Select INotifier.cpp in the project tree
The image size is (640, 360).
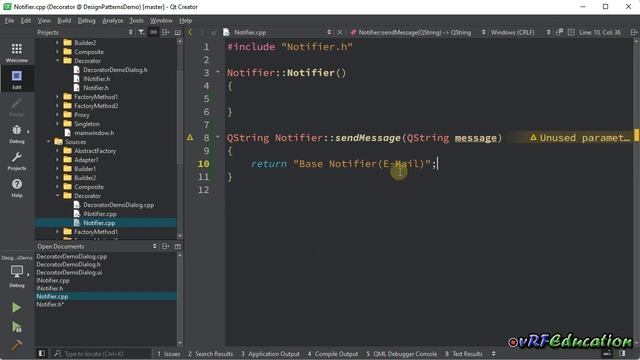tap(100, 214)
